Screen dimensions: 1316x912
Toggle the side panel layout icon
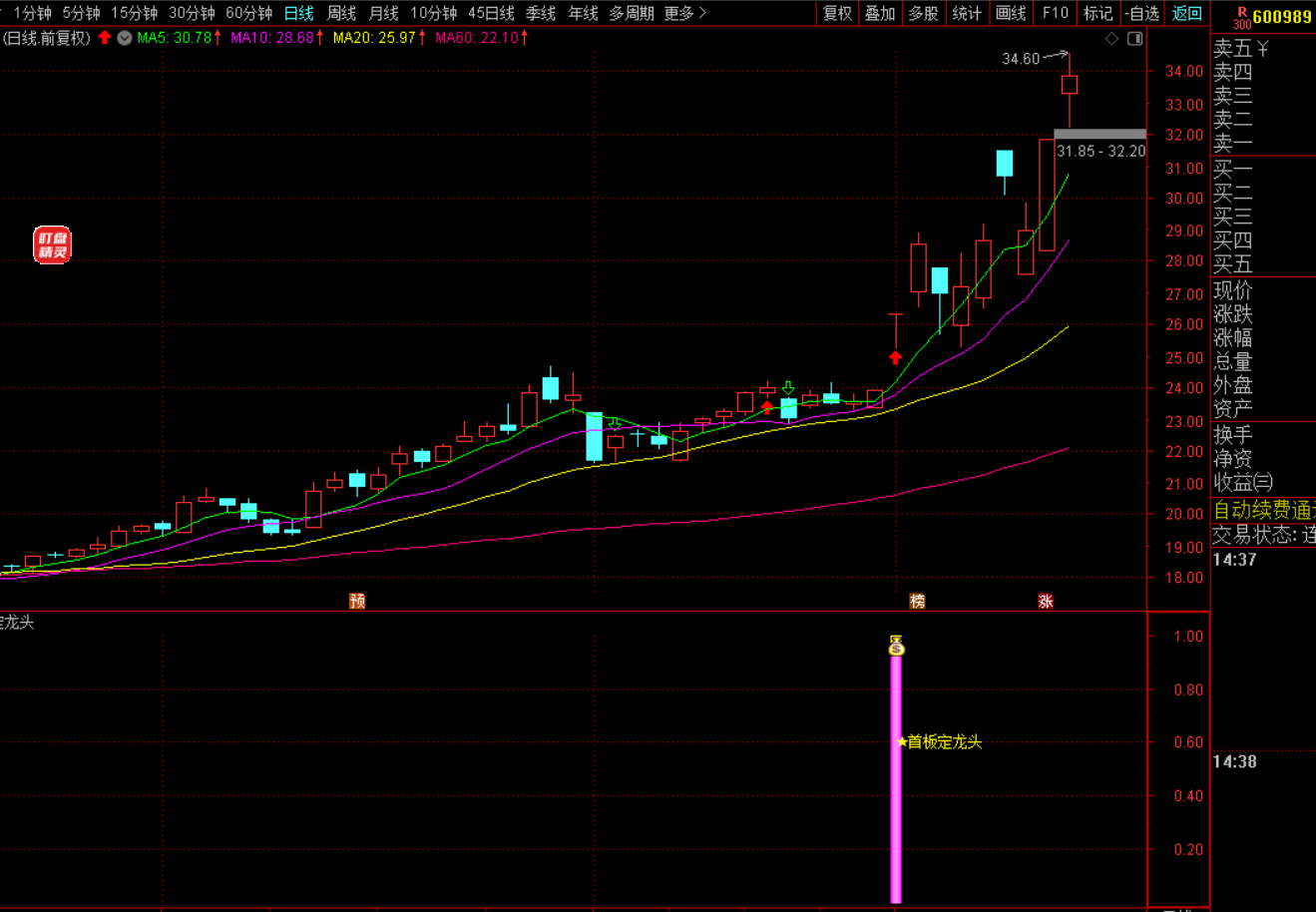click(1134, 38)
